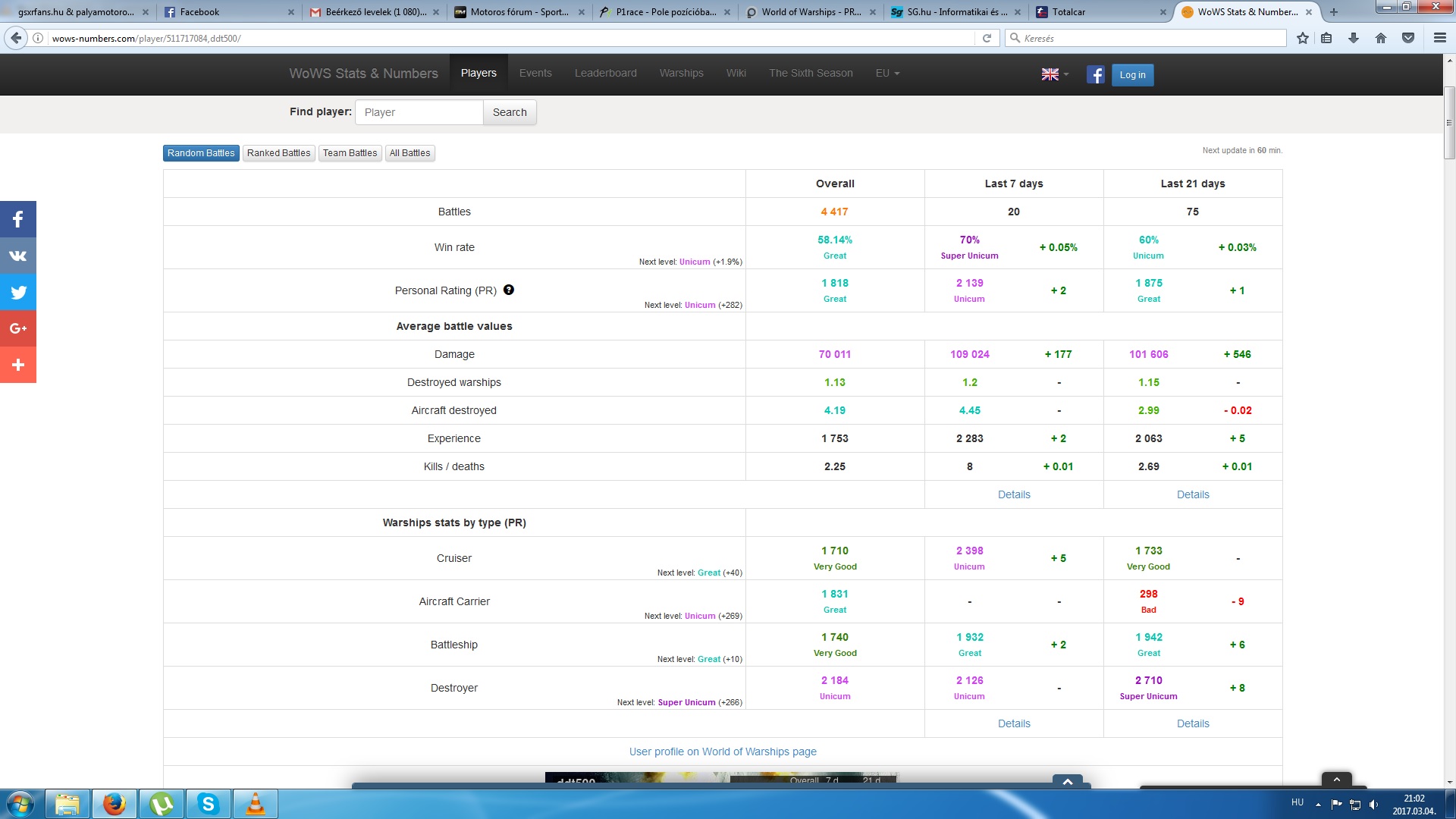Open the Leaderboard menu item
Screen dimensions: 1456x819
click(605, 74)
